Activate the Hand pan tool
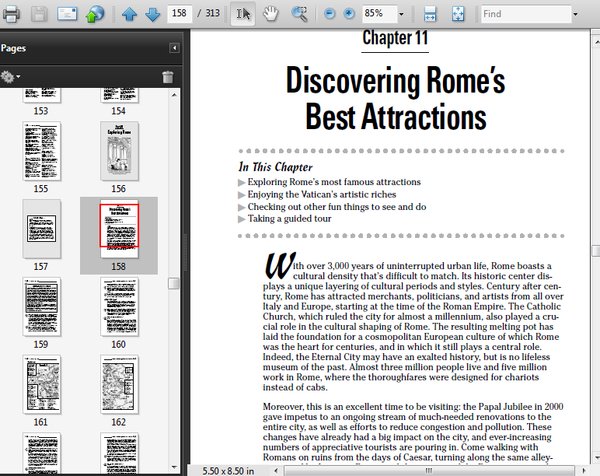The height and width of the screenshot is (476, 600). click(x=270, y=14)
